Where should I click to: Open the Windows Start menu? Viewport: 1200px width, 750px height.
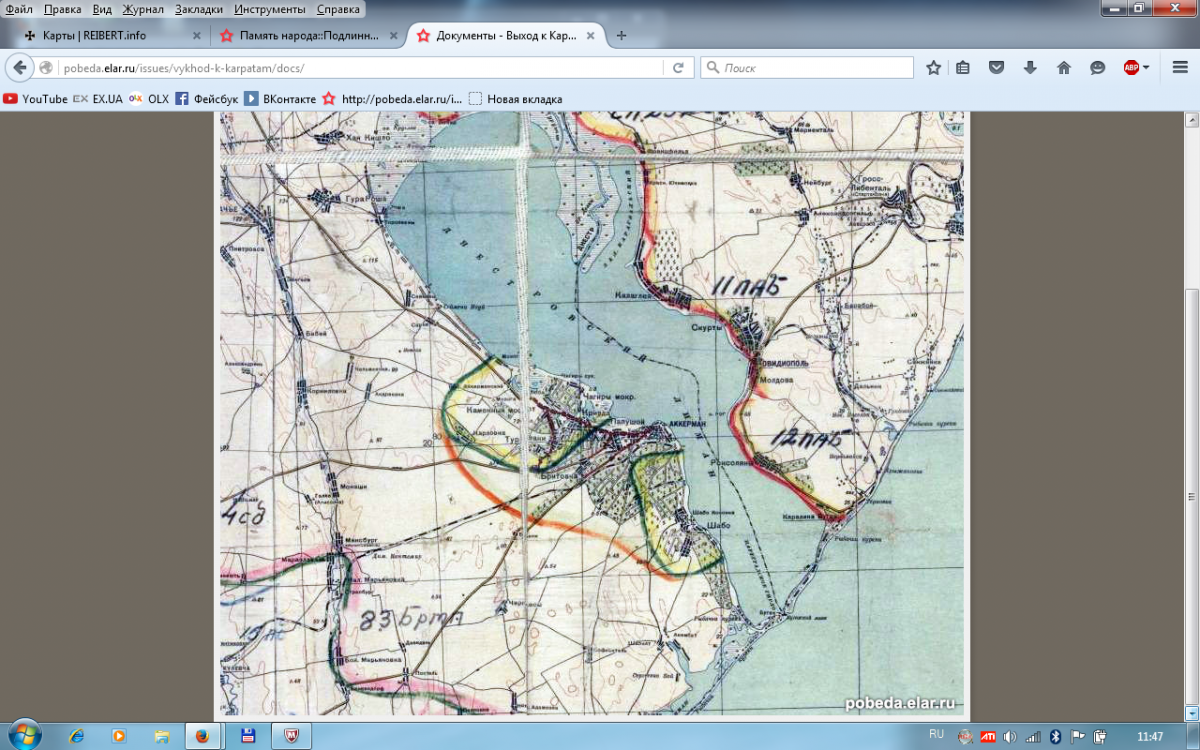tap(23, 735)
